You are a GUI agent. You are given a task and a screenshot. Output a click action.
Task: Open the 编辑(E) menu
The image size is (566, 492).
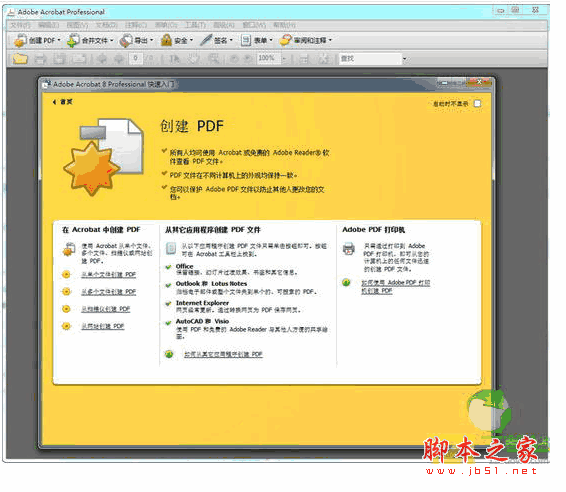coord(48,25)
